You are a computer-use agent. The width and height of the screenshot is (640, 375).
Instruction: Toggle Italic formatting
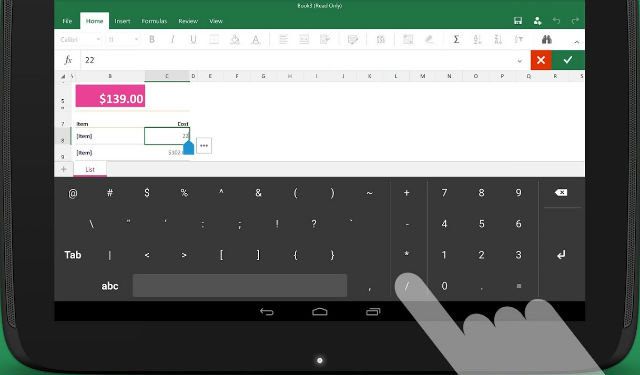(x=173, y=40)
